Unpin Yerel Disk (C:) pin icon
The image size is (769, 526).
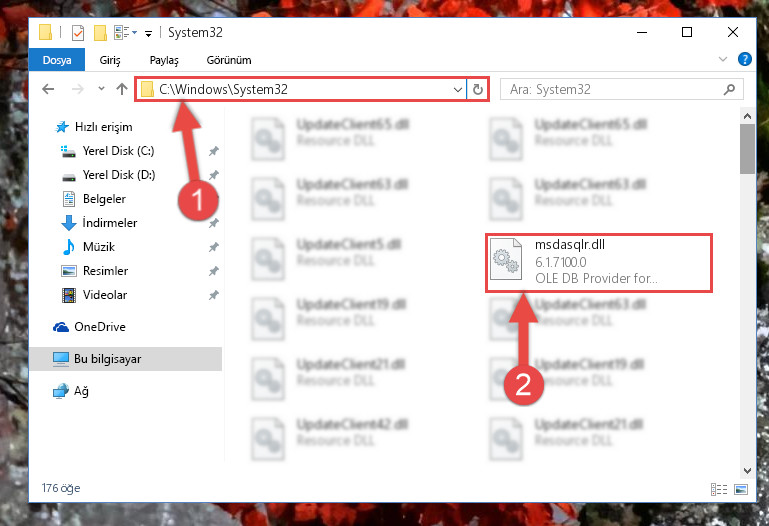tap(213, 151)
